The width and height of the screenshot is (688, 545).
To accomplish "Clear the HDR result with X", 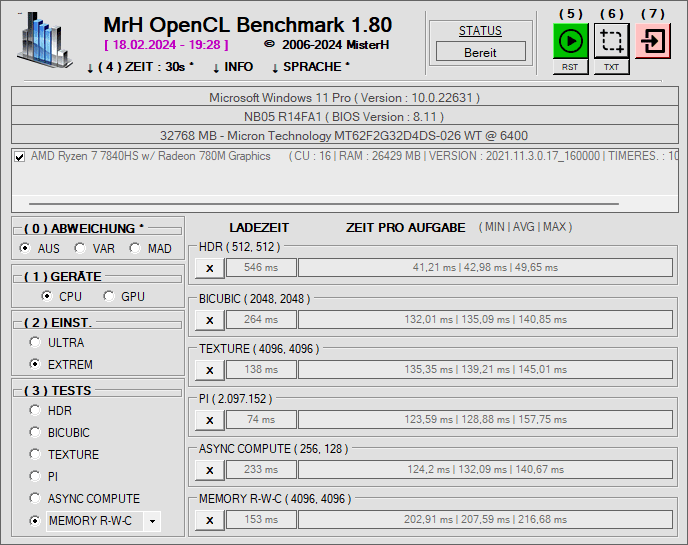I will pyautogui.click(x=210, y=268).
